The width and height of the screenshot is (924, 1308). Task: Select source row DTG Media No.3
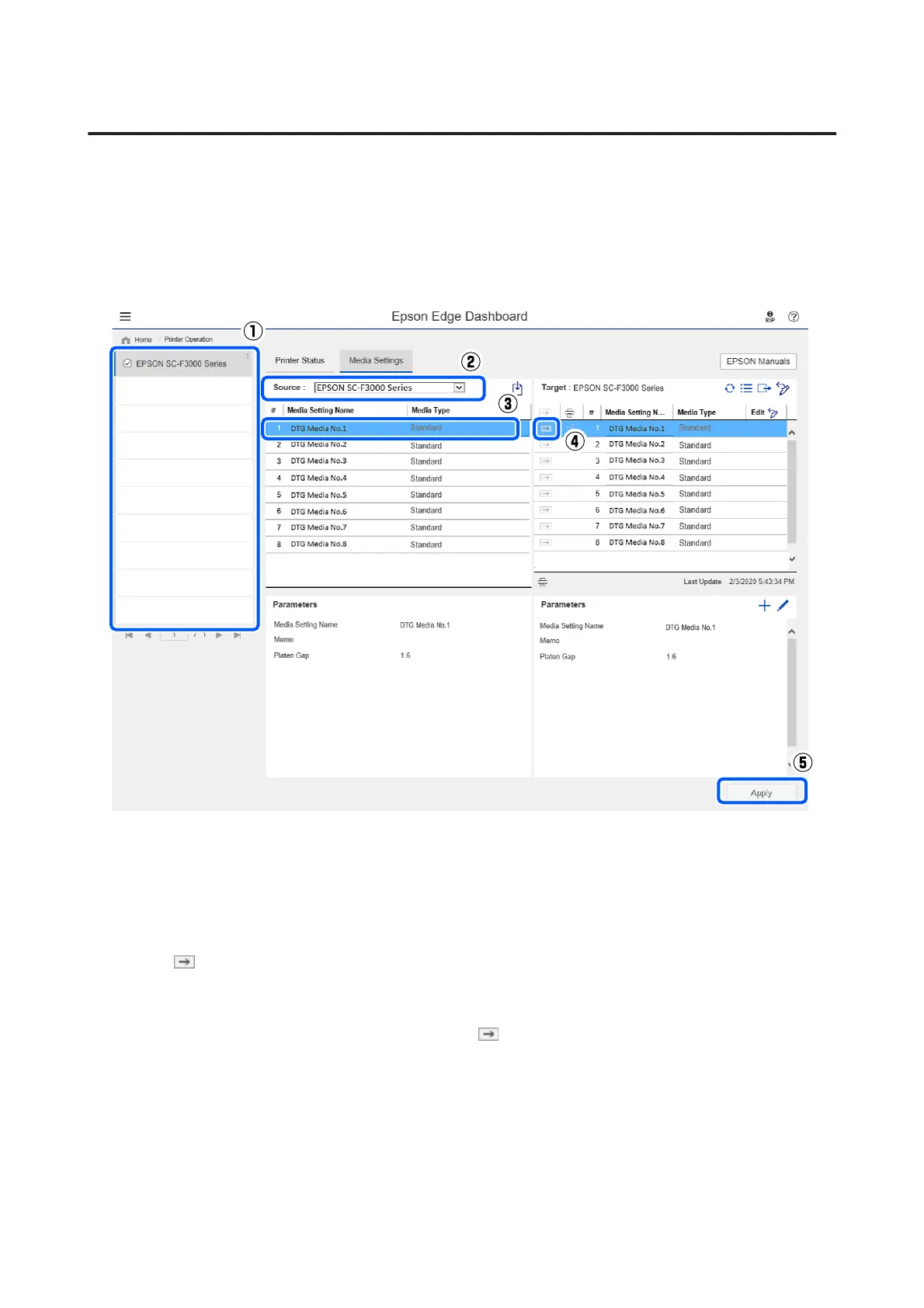(398, 461)
